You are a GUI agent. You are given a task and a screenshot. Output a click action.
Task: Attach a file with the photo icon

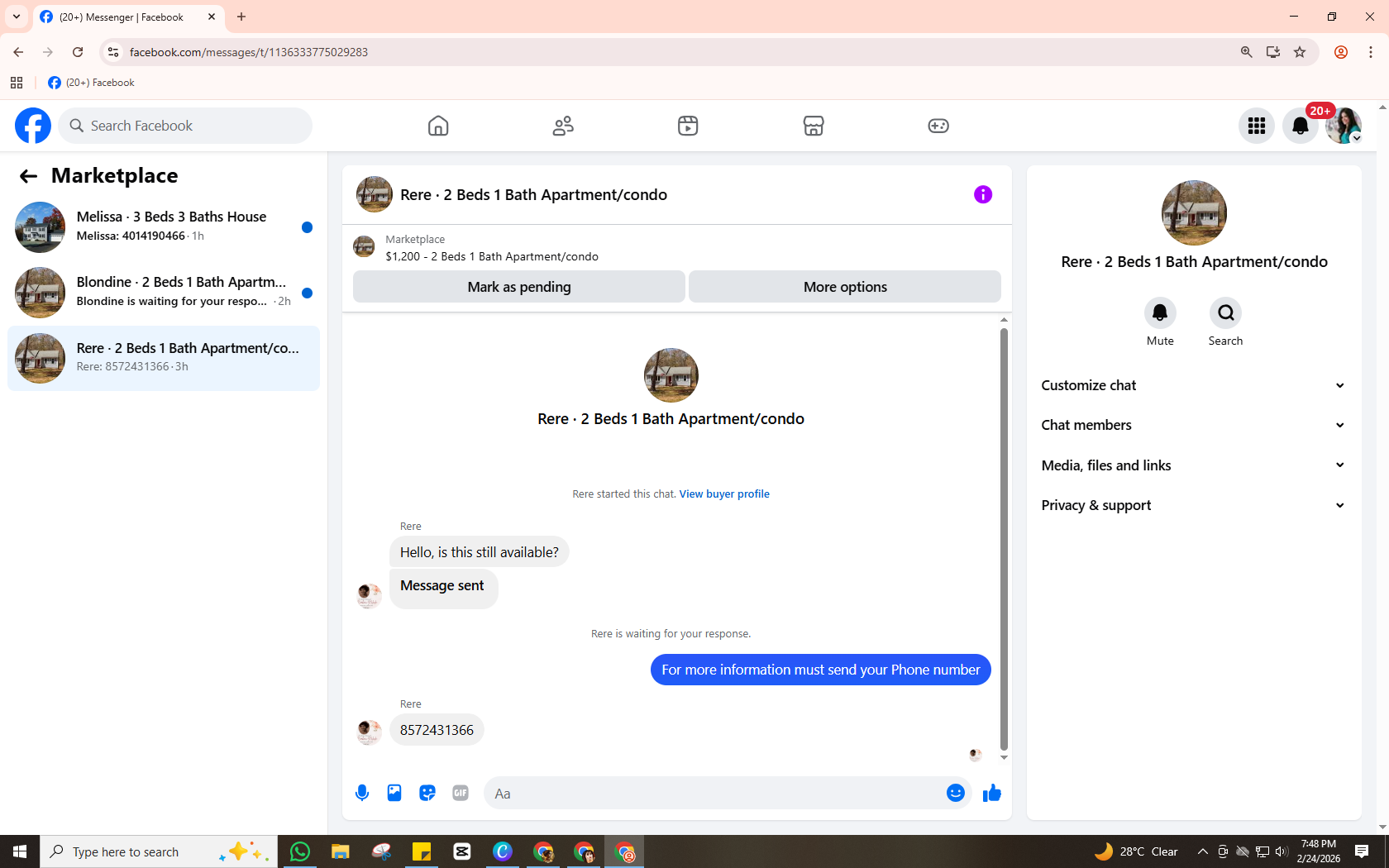tap(394, 794)
